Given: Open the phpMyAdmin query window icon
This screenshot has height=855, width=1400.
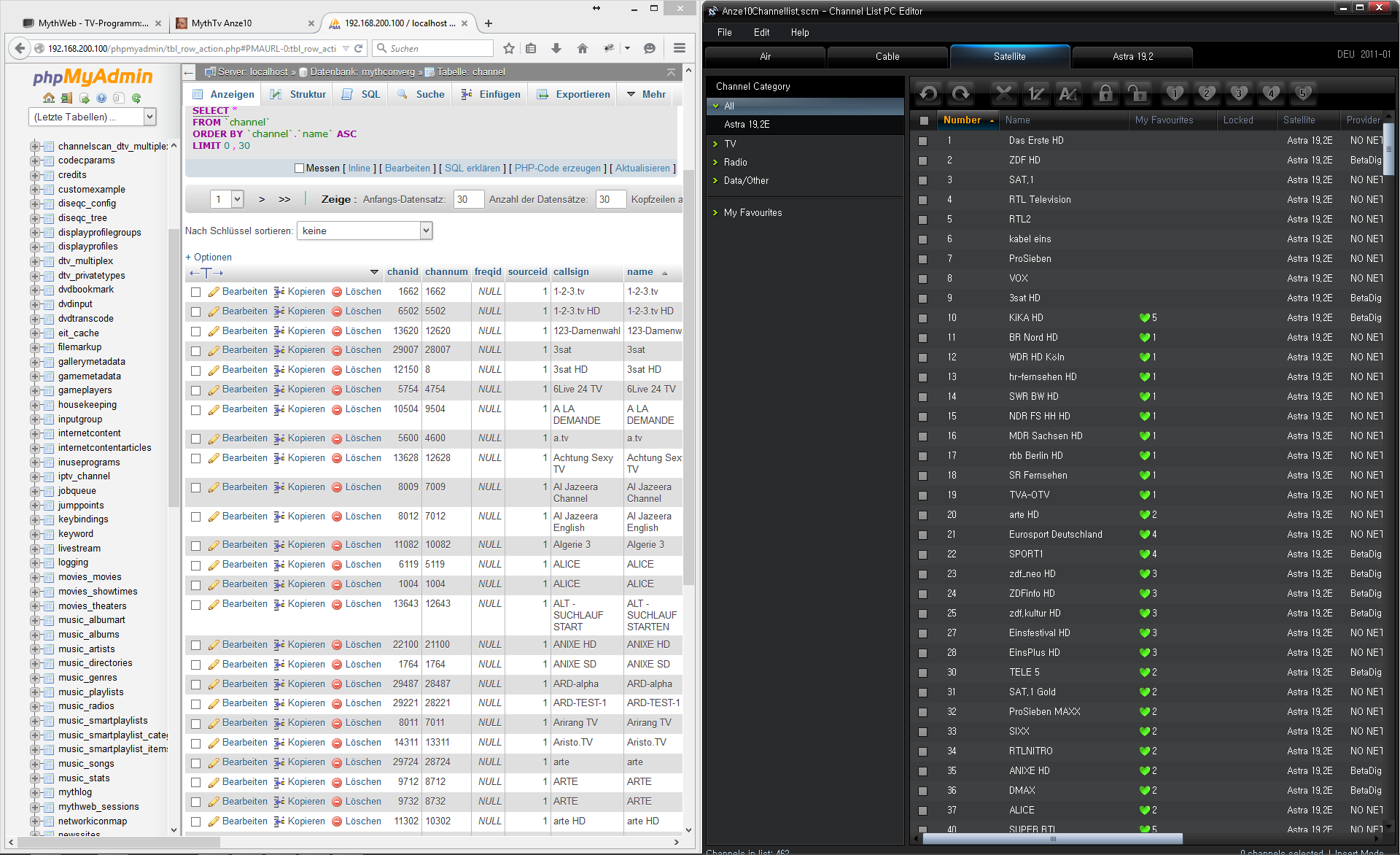Looking at the screenshot, I should tap(84, 98).
